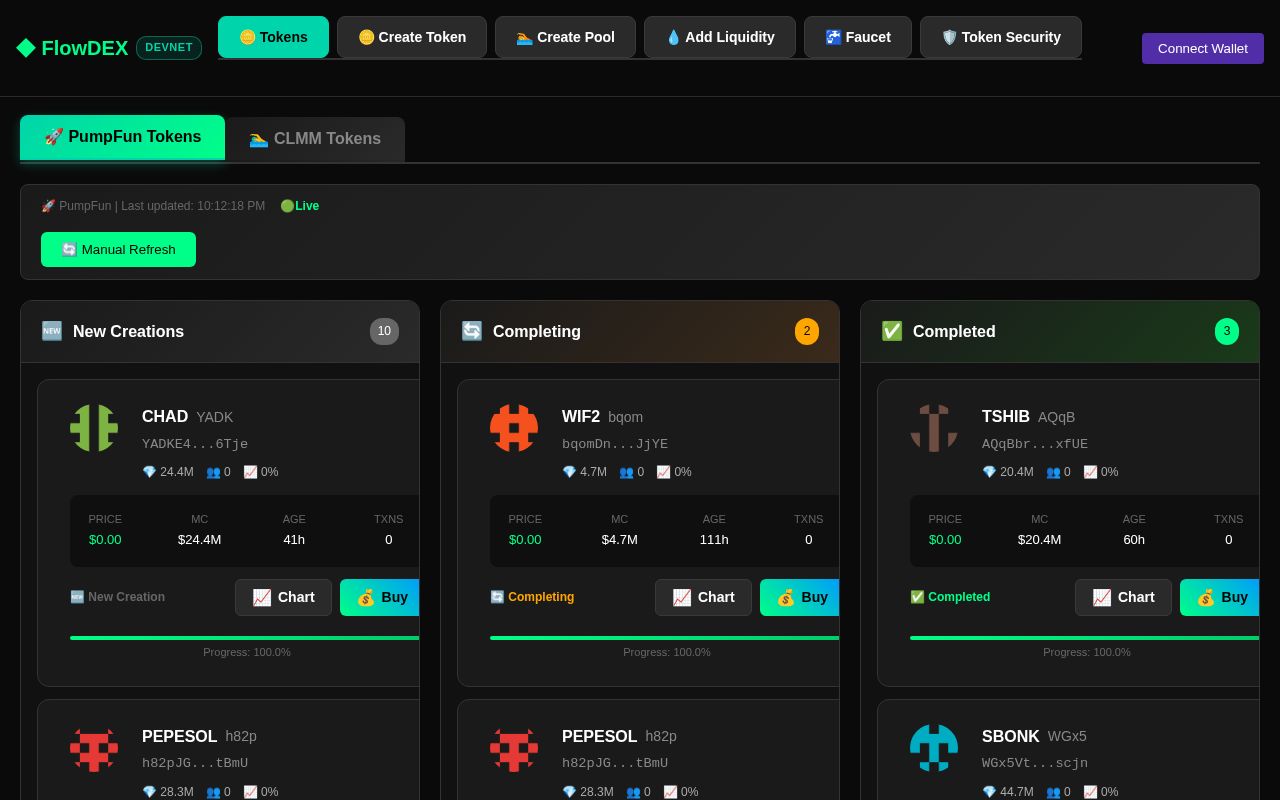1280x800 pixels.
Task: Click PEPESOL avatar in New Creations column
Action: coord(94,748)
